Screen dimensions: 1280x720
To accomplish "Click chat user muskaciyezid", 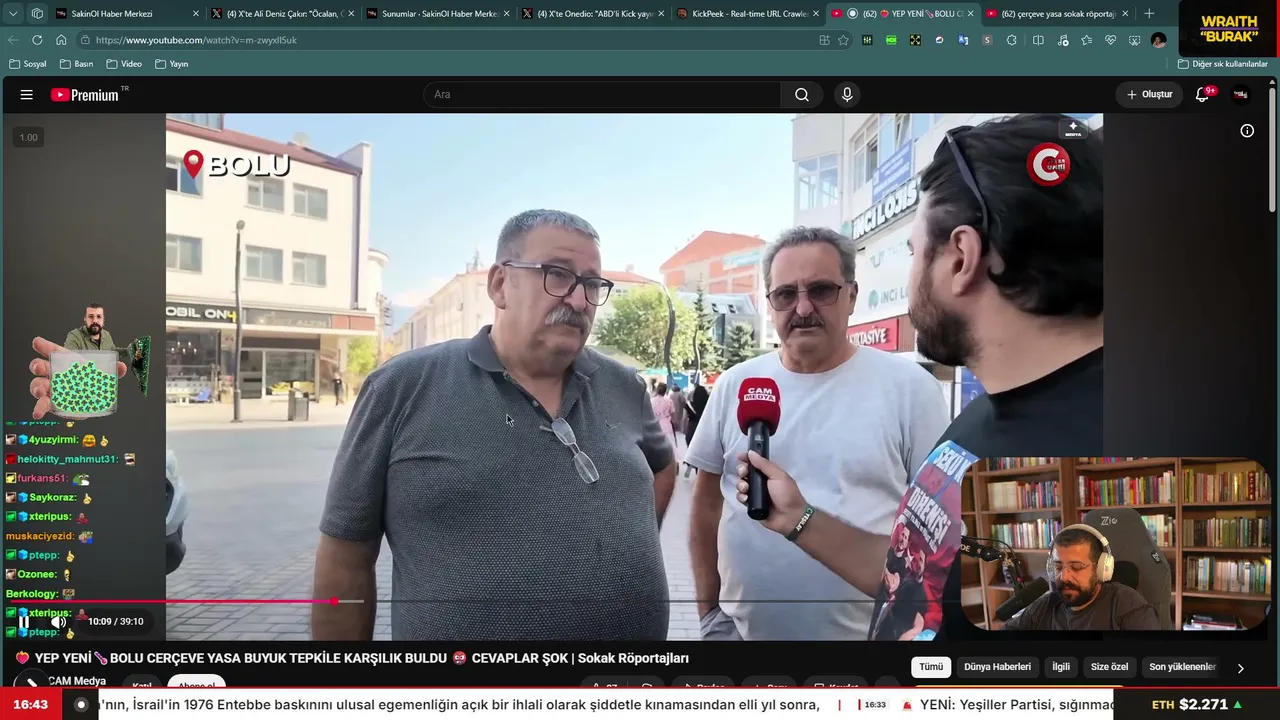I will [x=40, y=536].
